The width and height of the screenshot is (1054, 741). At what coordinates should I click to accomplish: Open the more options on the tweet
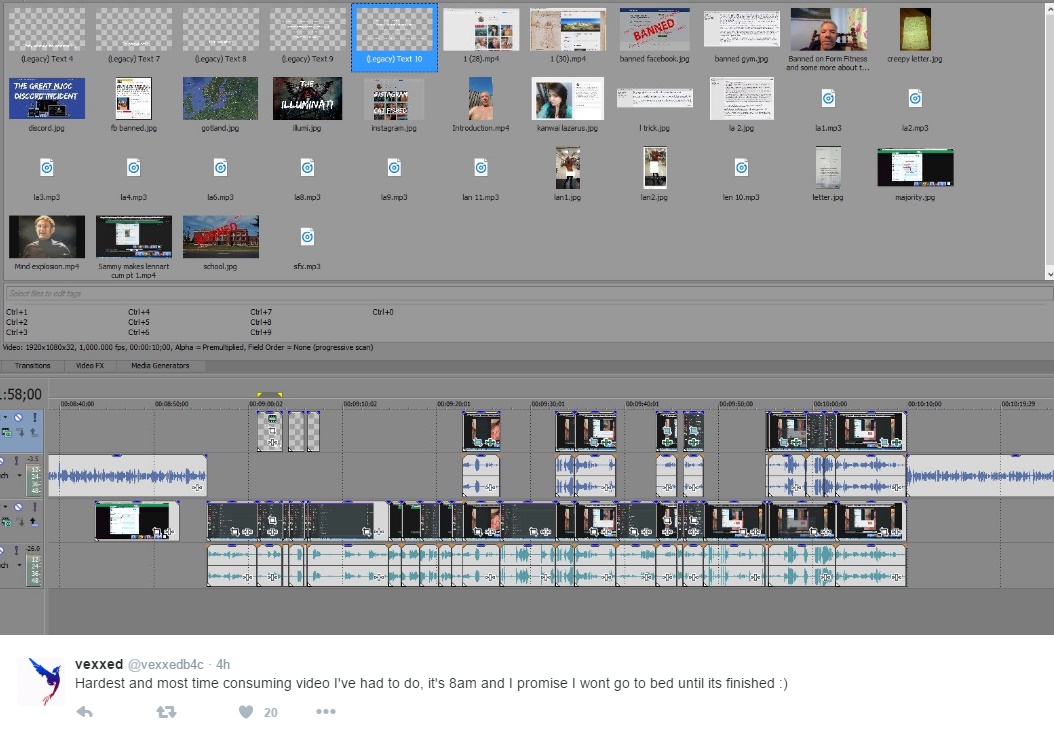(325, 711)
